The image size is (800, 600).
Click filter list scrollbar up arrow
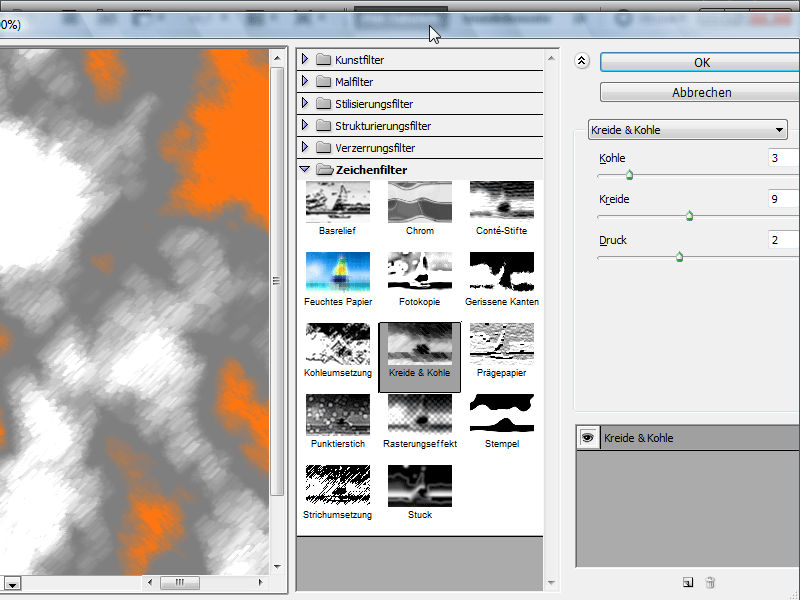(551, 58)
